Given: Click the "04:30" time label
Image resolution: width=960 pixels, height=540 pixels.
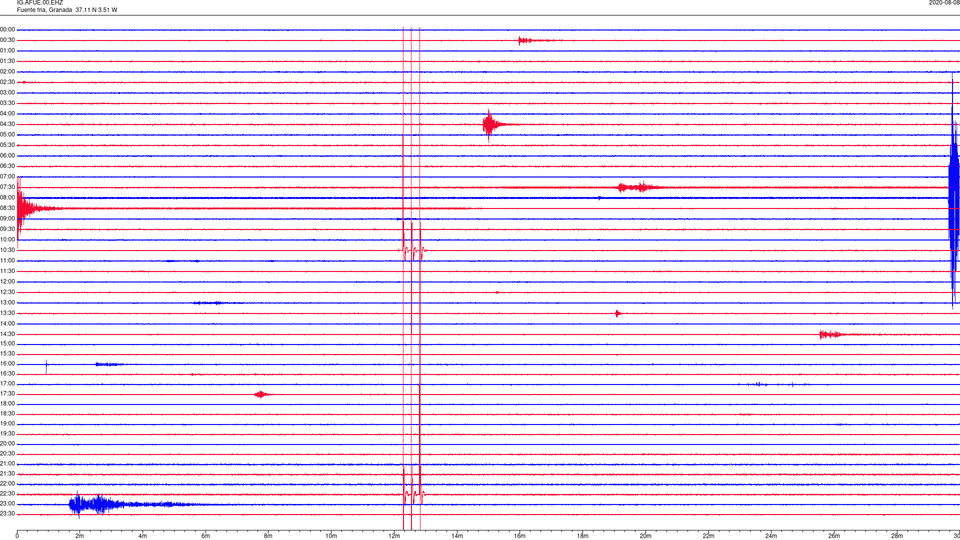Looking at the screenshot, I should (7, 124).
